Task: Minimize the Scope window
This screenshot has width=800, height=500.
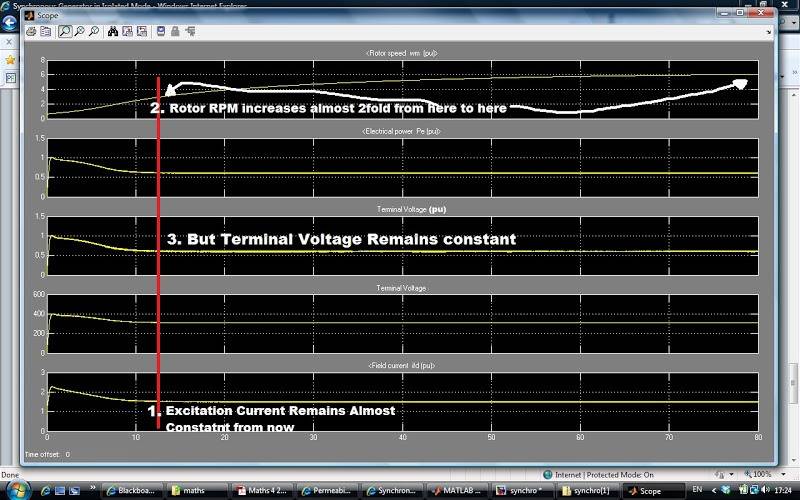Action: coord(724,12)
